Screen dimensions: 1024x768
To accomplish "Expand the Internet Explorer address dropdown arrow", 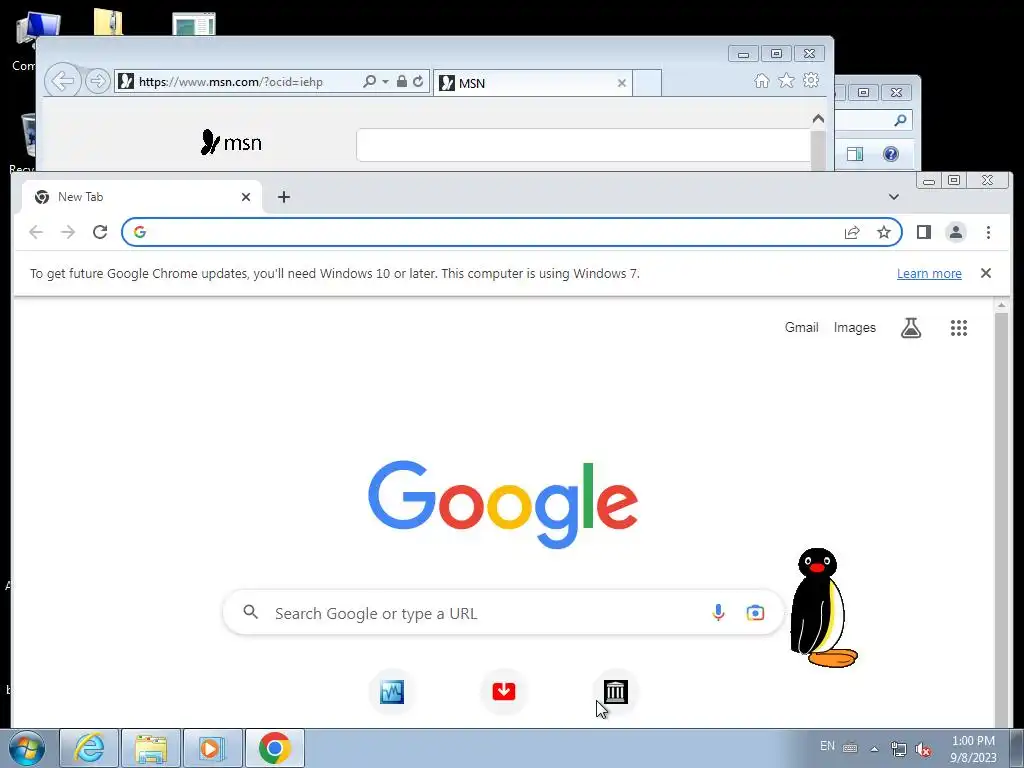I will (x=385, y=82).
